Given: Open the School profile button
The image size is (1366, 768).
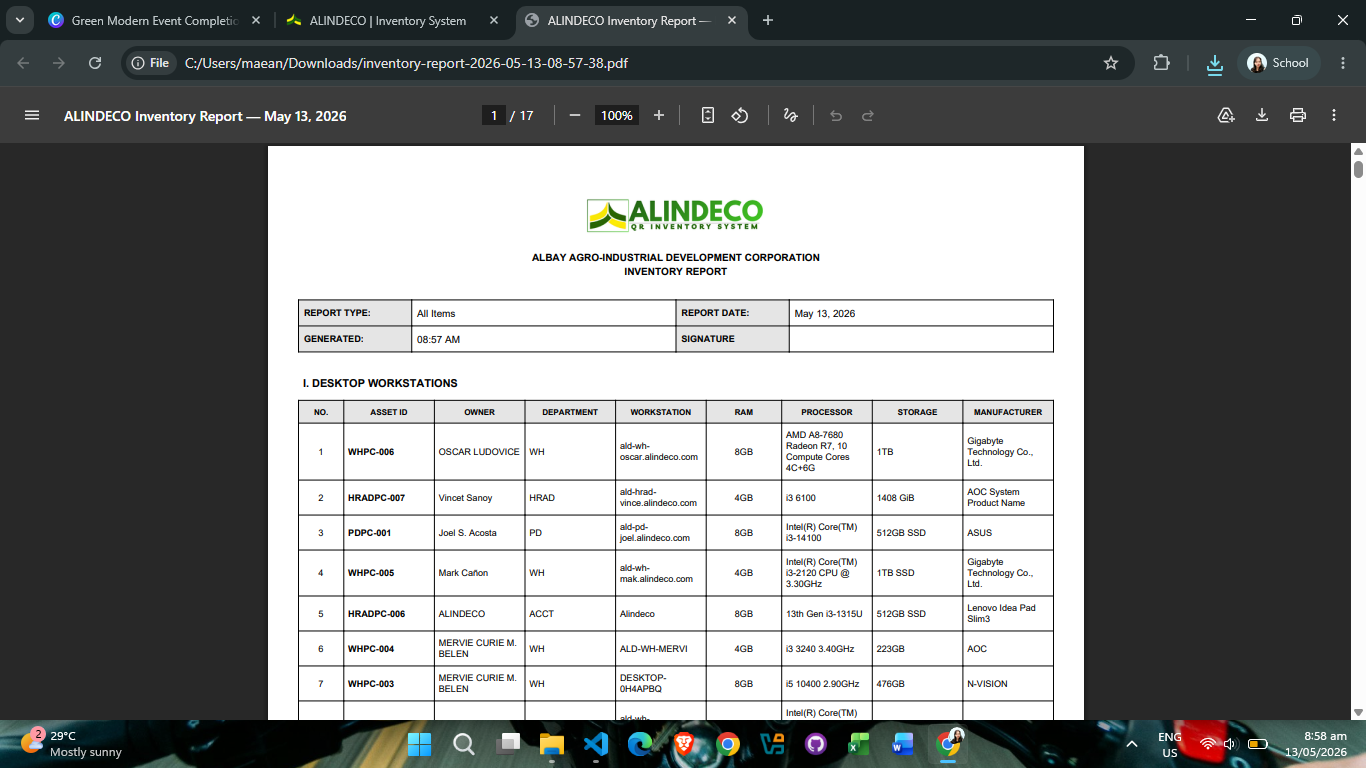Looking at the screenshot, I should [x=1278, y=63].
